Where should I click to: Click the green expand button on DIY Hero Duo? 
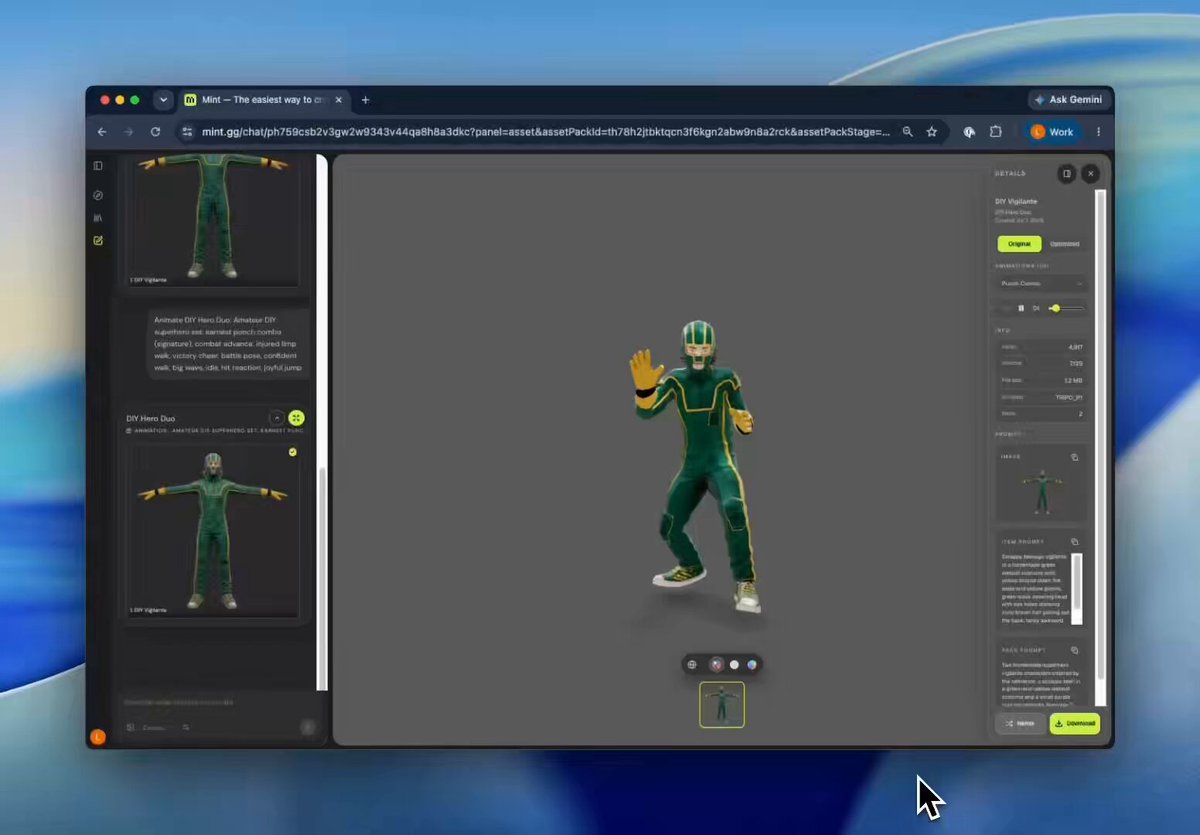click(296, 418)
